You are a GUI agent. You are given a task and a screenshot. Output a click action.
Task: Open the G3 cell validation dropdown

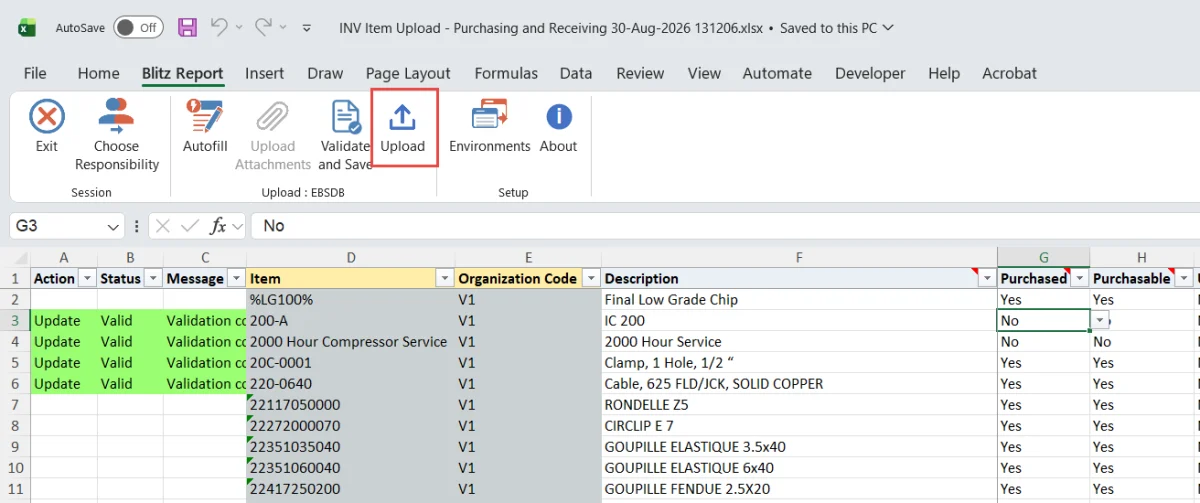coord(1100,320)
